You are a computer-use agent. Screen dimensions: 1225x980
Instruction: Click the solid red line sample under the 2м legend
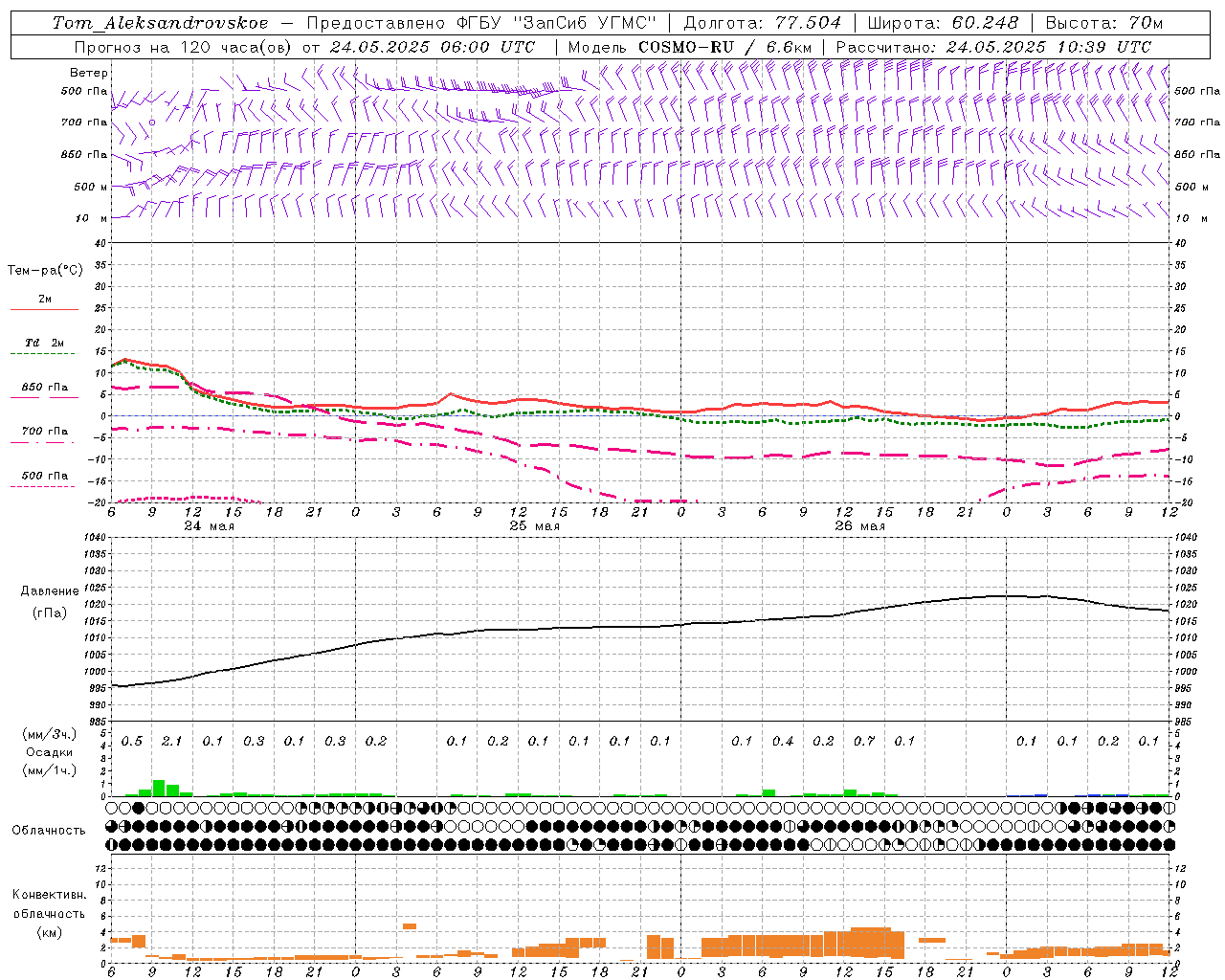[44, 310]
